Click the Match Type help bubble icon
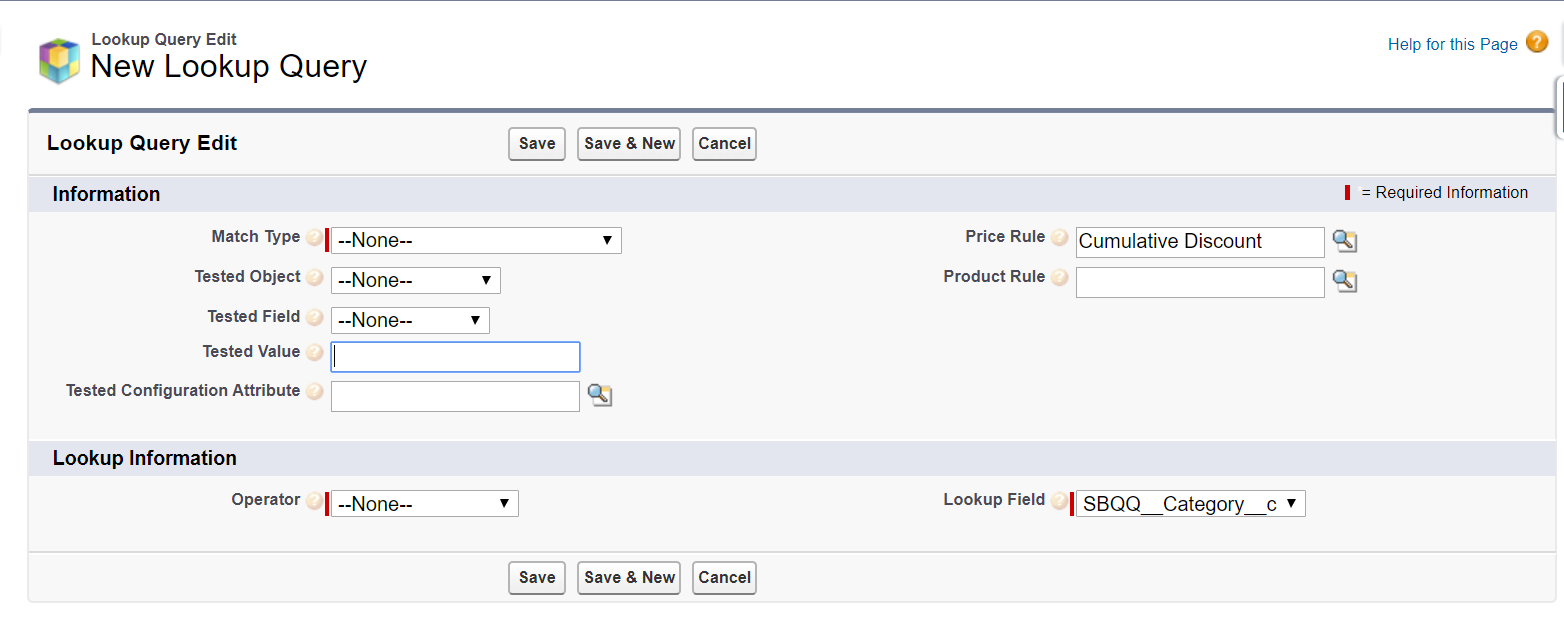Screen dimensions: 1564x643 tap(315, 238)
